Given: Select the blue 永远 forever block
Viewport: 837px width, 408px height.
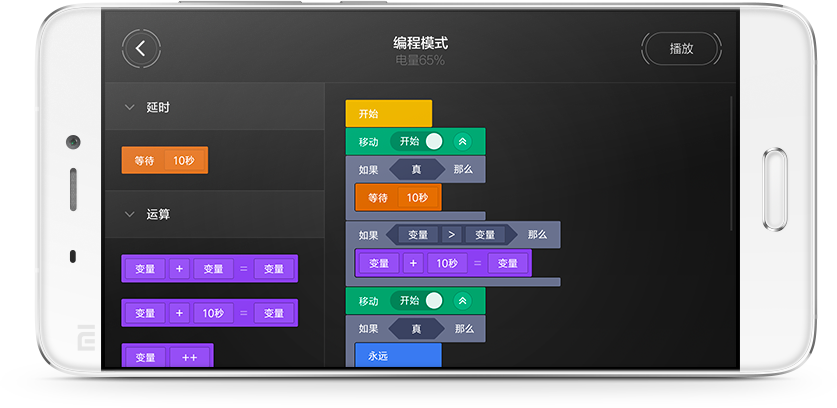Looking at the screenshot, I should (397, 355).
